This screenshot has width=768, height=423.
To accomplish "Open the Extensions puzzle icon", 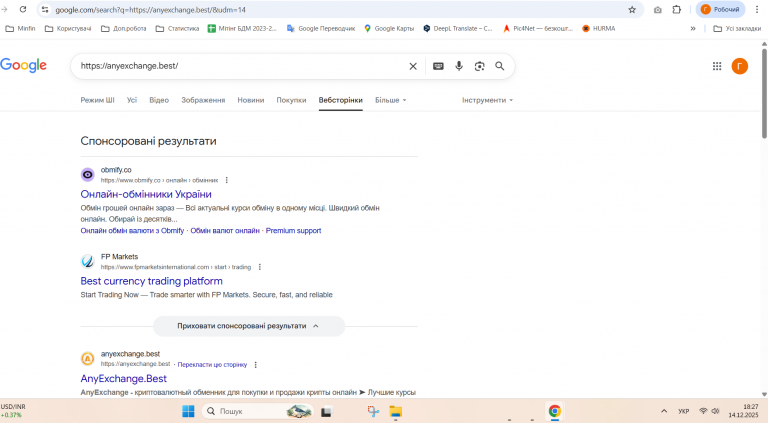I will 676,9.
